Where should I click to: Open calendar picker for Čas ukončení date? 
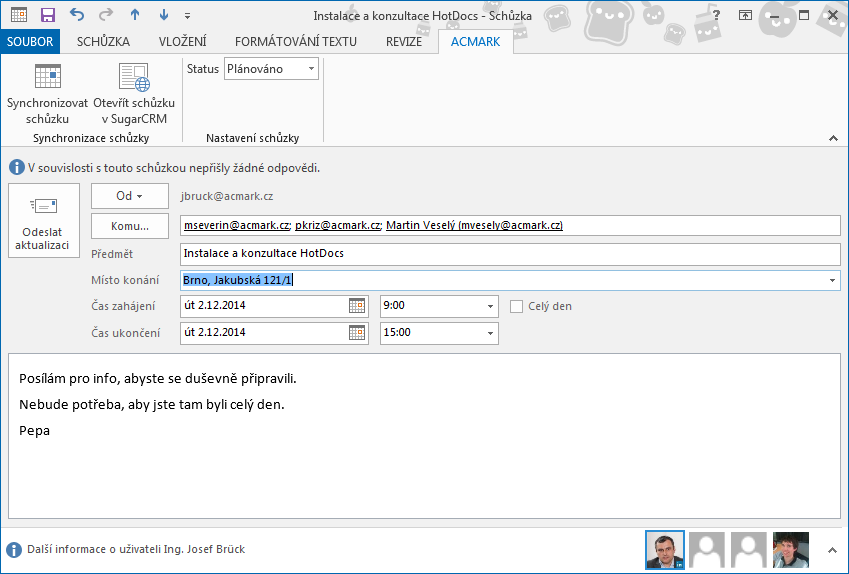pos(357,332)
